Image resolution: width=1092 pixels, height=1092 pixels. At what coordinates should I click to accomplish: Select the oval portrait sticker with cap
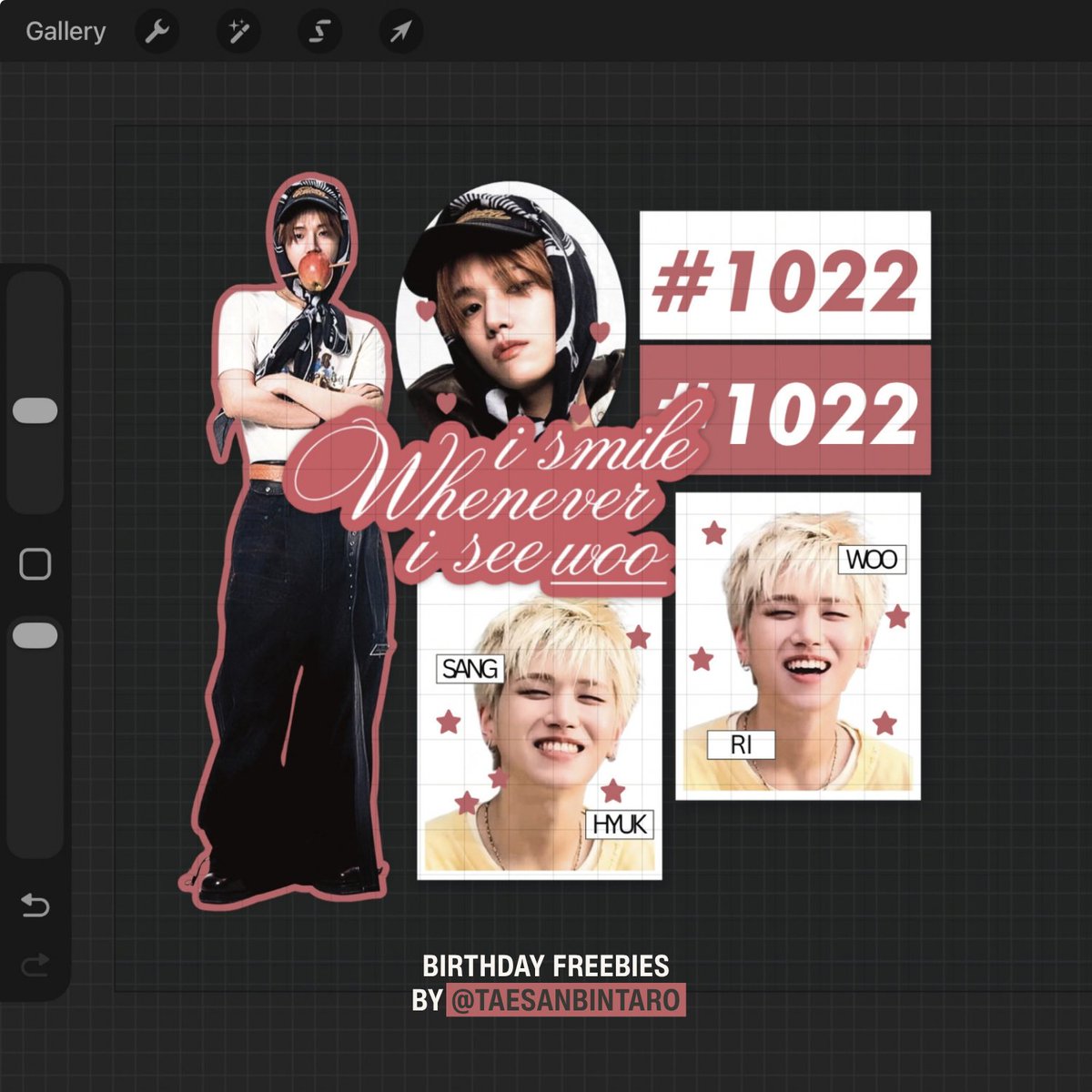[511, 305]
